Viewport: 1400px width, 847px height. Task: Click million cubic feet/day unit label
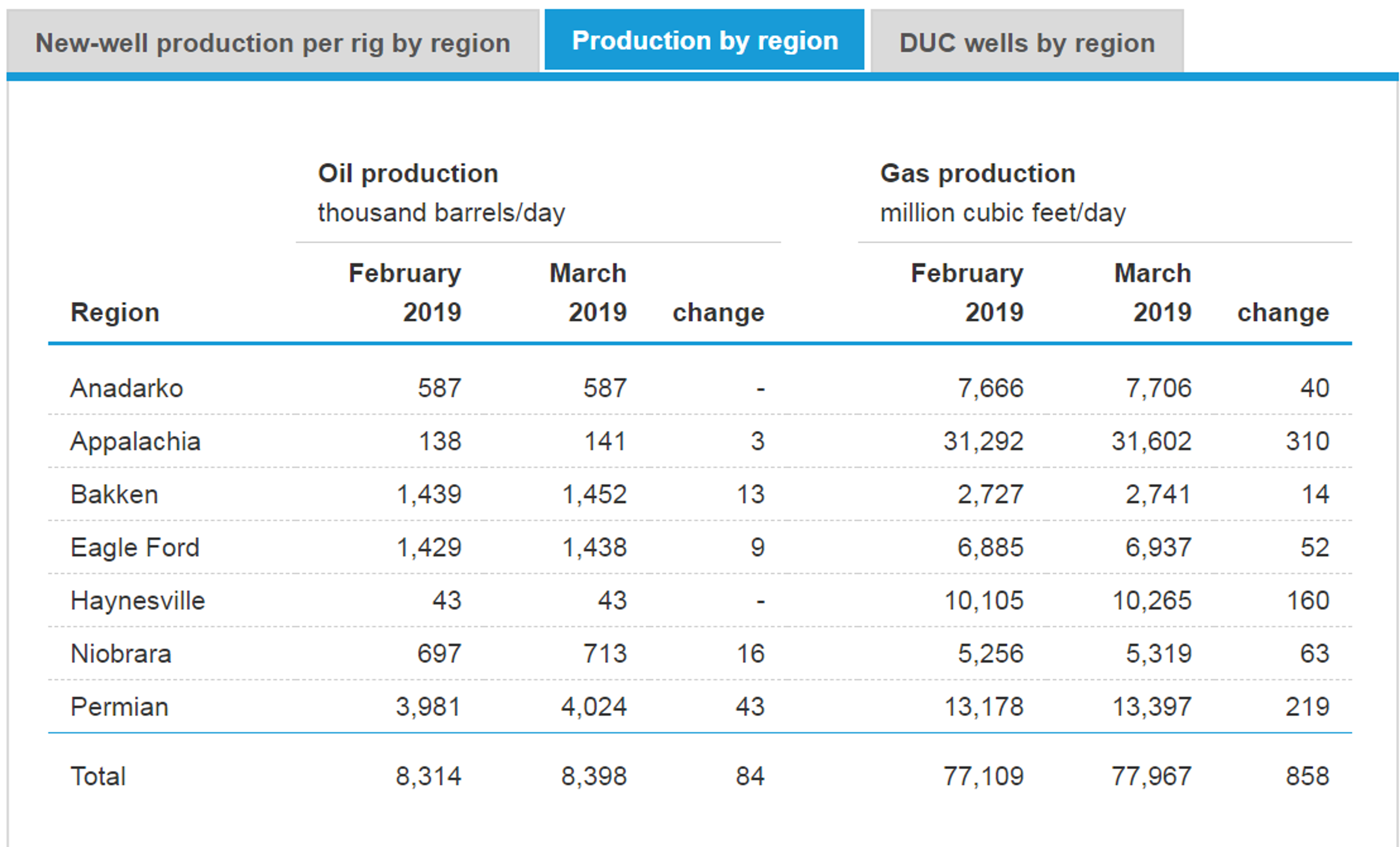pos(1003,213)
